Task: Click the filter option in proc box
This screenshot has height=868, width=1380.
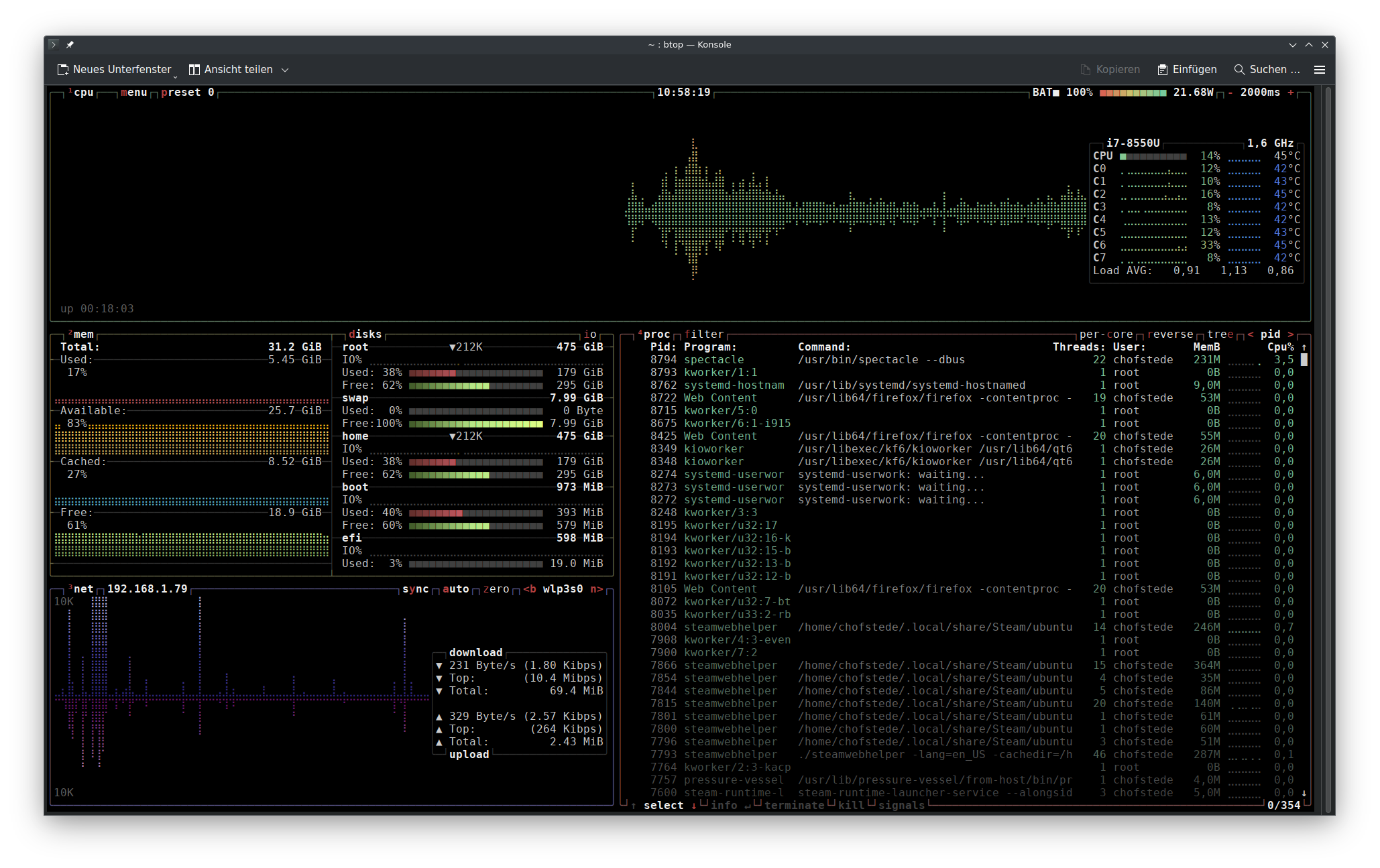Action: (704, 334)
